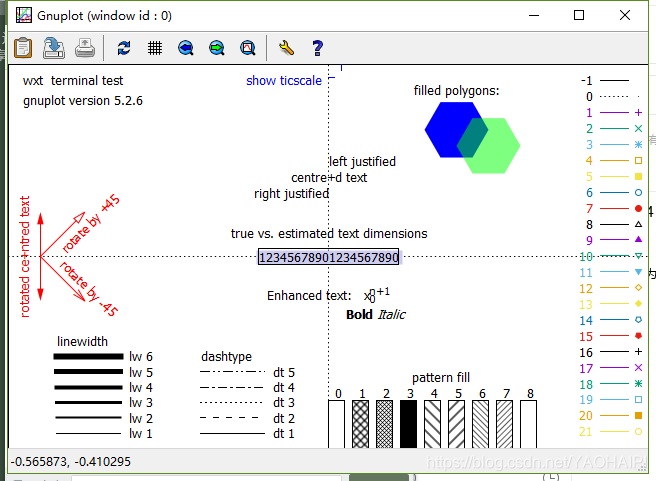
Task: Click the 'lw 6' thick line sample
Action: 88,357
